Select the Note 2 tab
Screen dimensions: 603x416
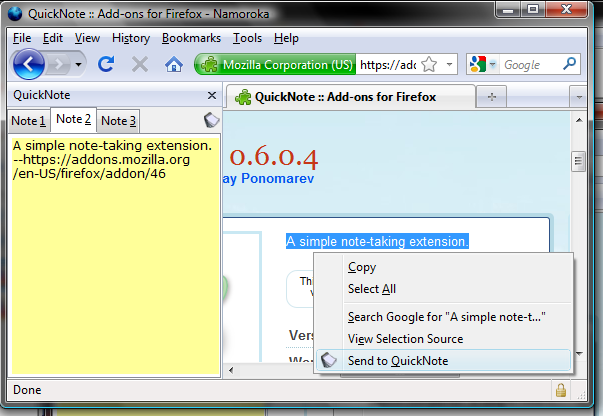[73, 119]
